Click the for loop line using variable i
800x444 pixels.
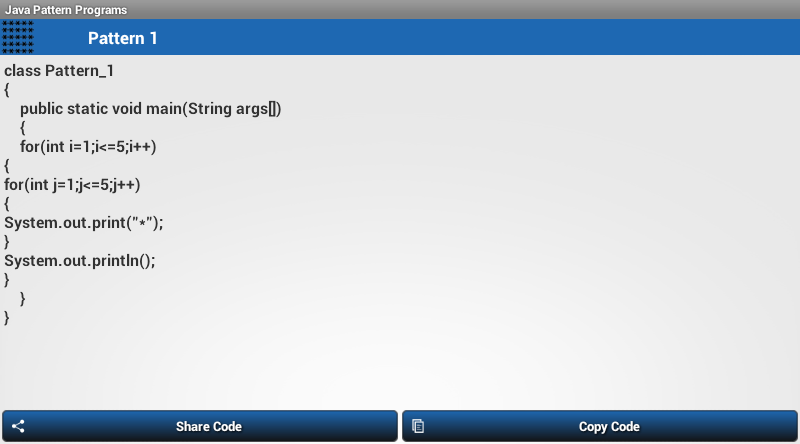pyautogui.click(x=88, y=147)
